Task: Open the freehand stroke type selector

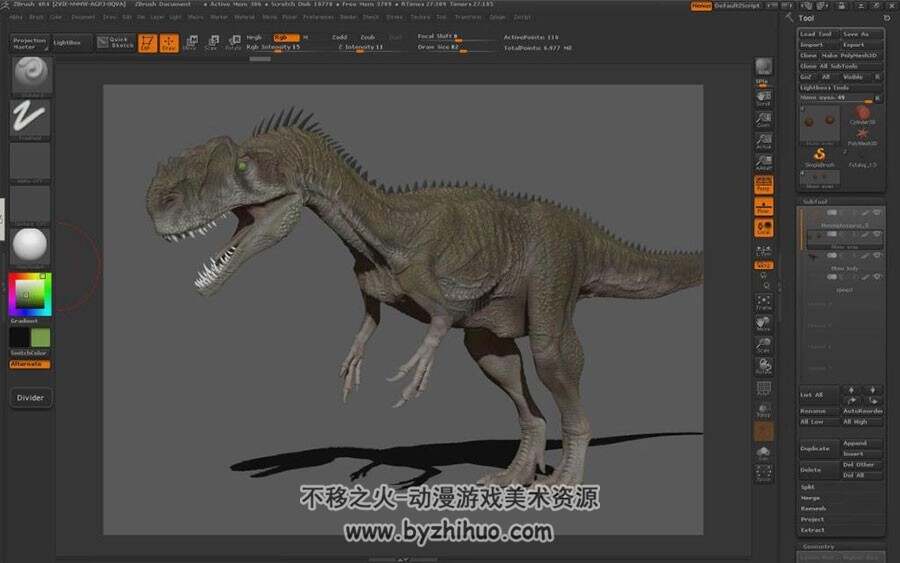Action: coord(30,118)
